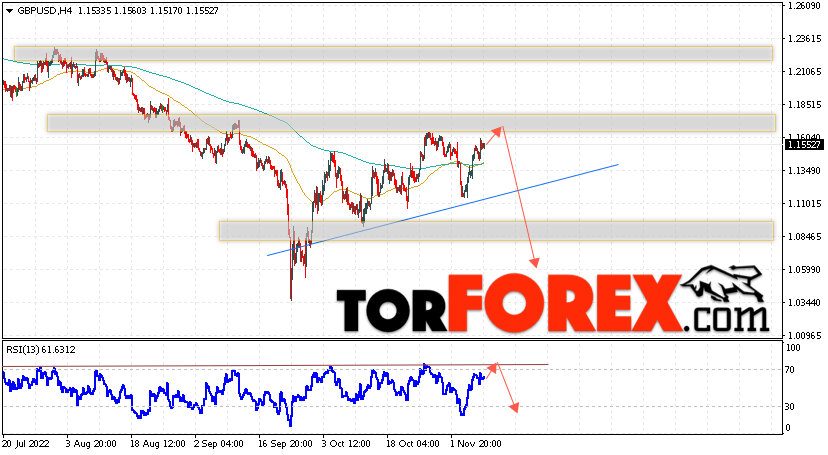Open the chart menu triangle beside GBPUSD
The height and width of the screenshot is (455, 828).
tap(9, 11)
